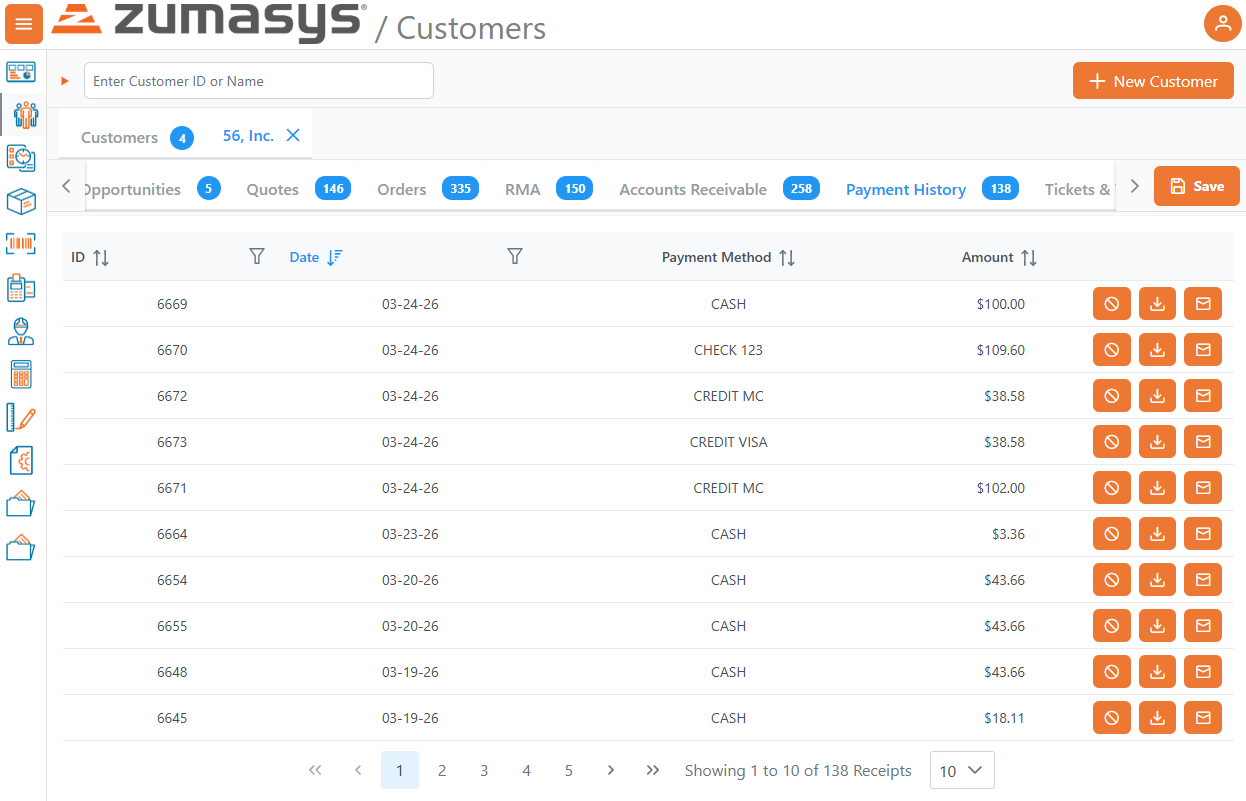Expand hidden tabs using the right chevron
The width and height of the screenshot is (1246, 801).
tap(1134, 185)
